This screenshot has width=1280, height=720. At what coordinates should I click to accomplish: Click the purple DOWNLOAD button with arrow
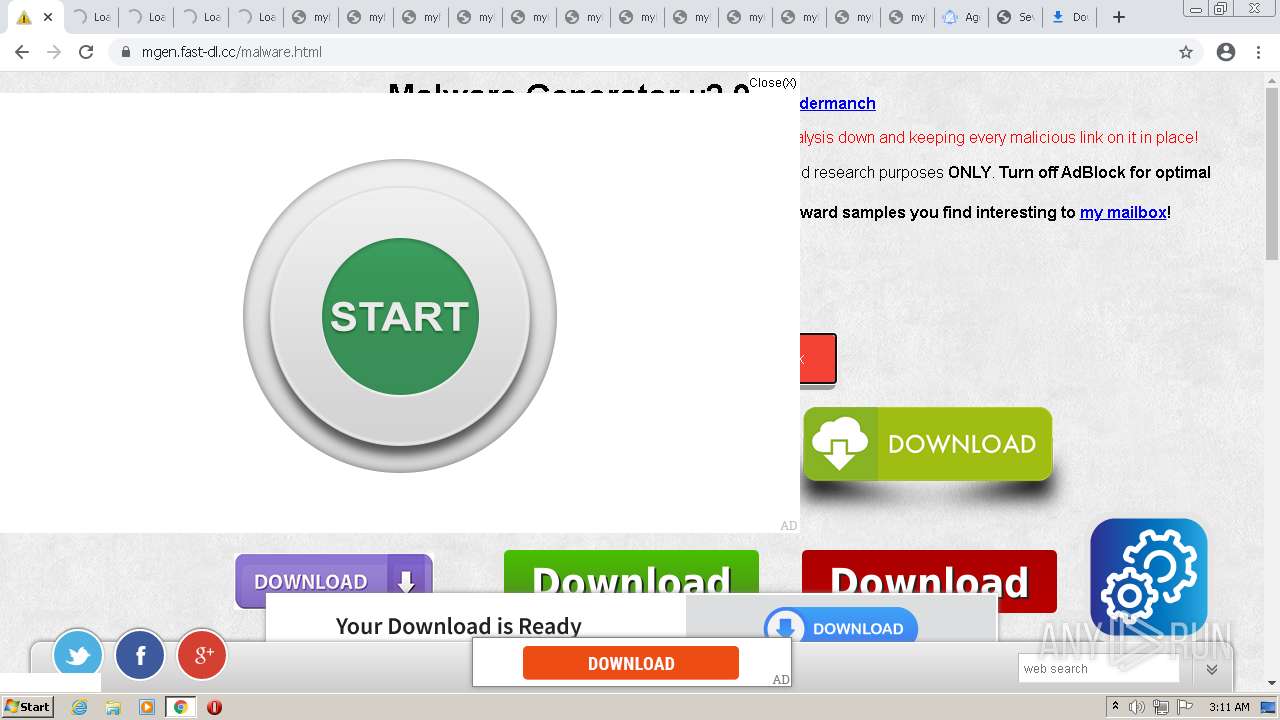pyautogui.click(x=334, y=581)
